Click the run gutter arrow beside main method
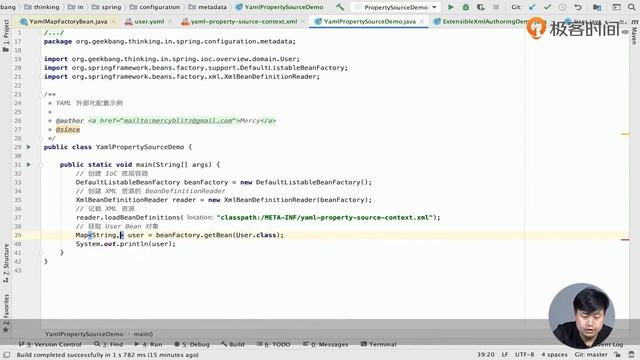This screenshot has height=360, width=640. (29, 164)
